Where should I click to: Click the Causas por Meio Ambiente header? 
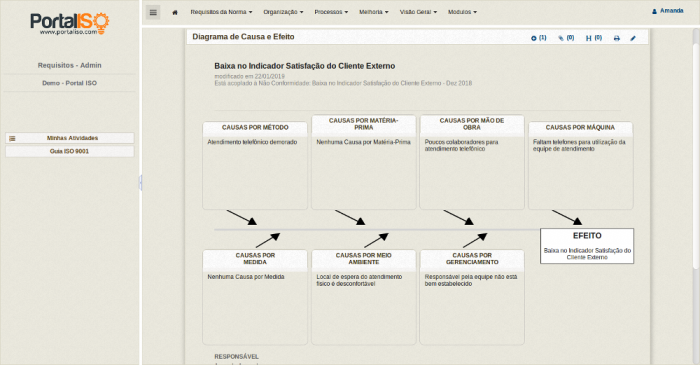(x=363, y=259)
